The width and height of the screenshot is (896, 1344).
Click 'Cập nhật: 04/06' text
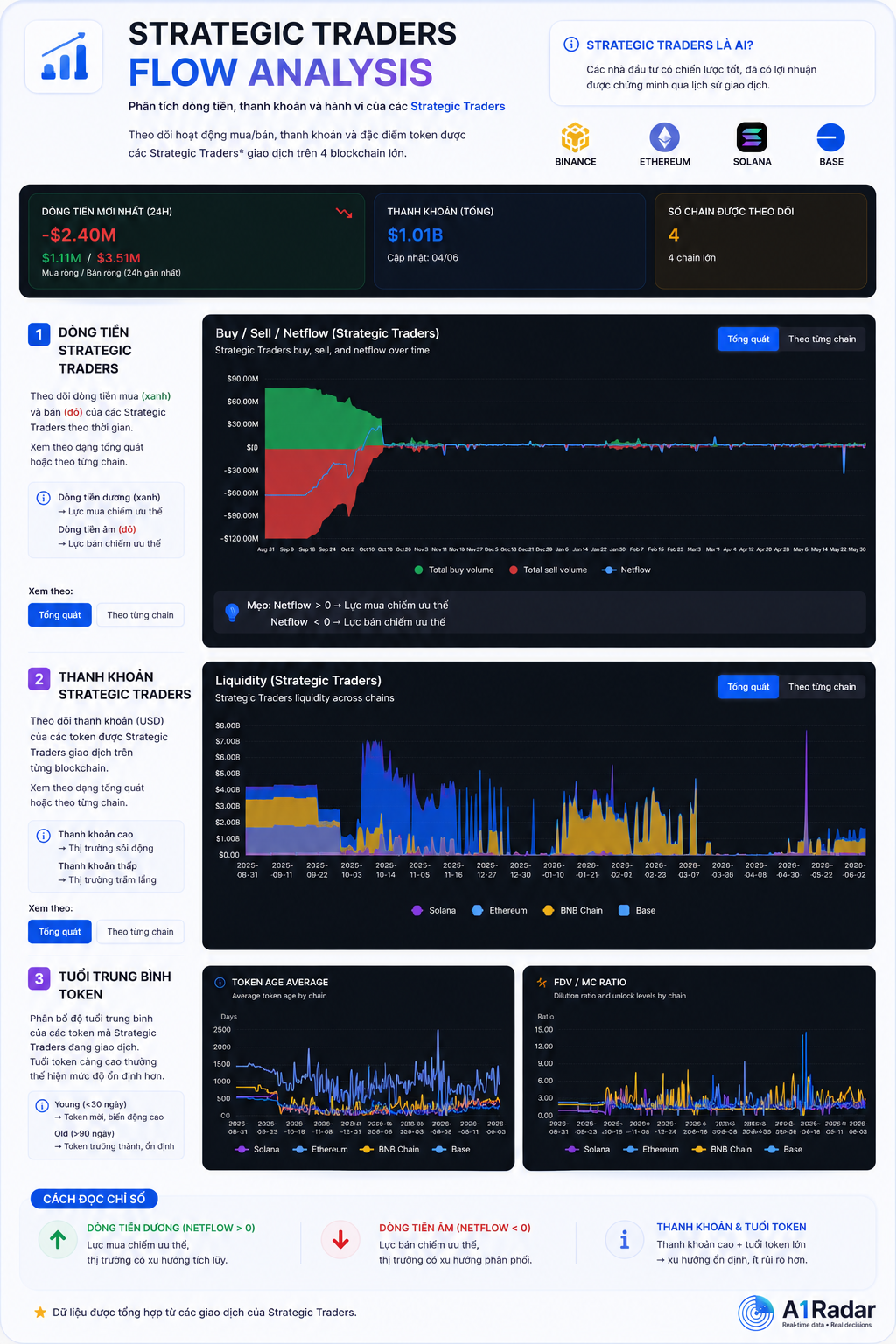pos(423,258)
